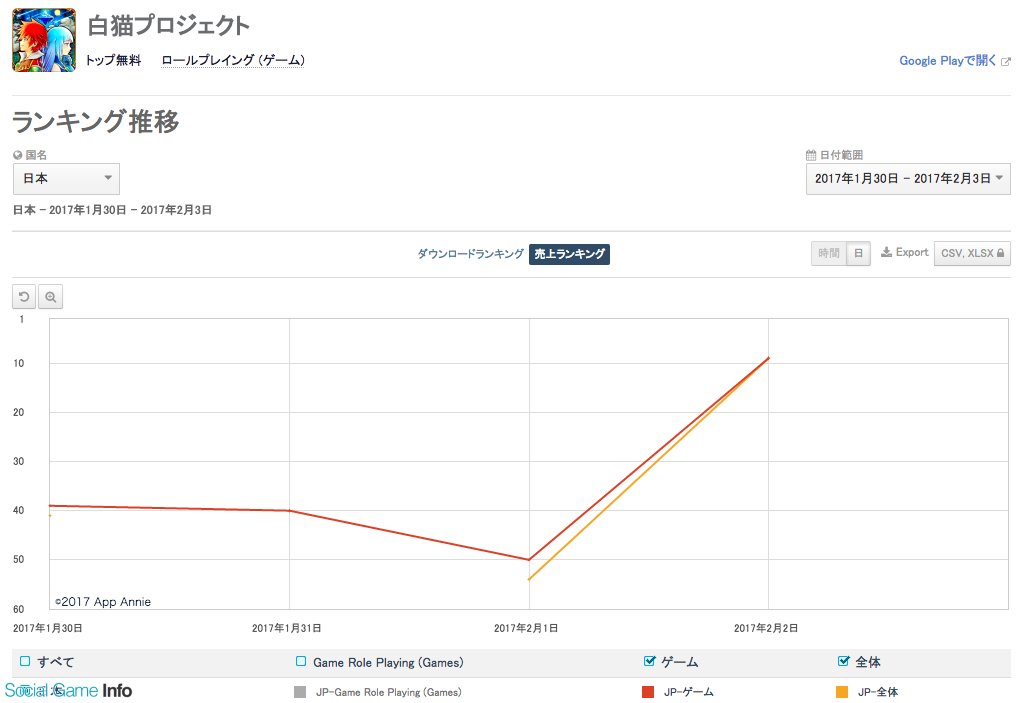Click the ©2017 App Annie chart credit
This screenshot has width=1021, height=703.
(103, 602)
